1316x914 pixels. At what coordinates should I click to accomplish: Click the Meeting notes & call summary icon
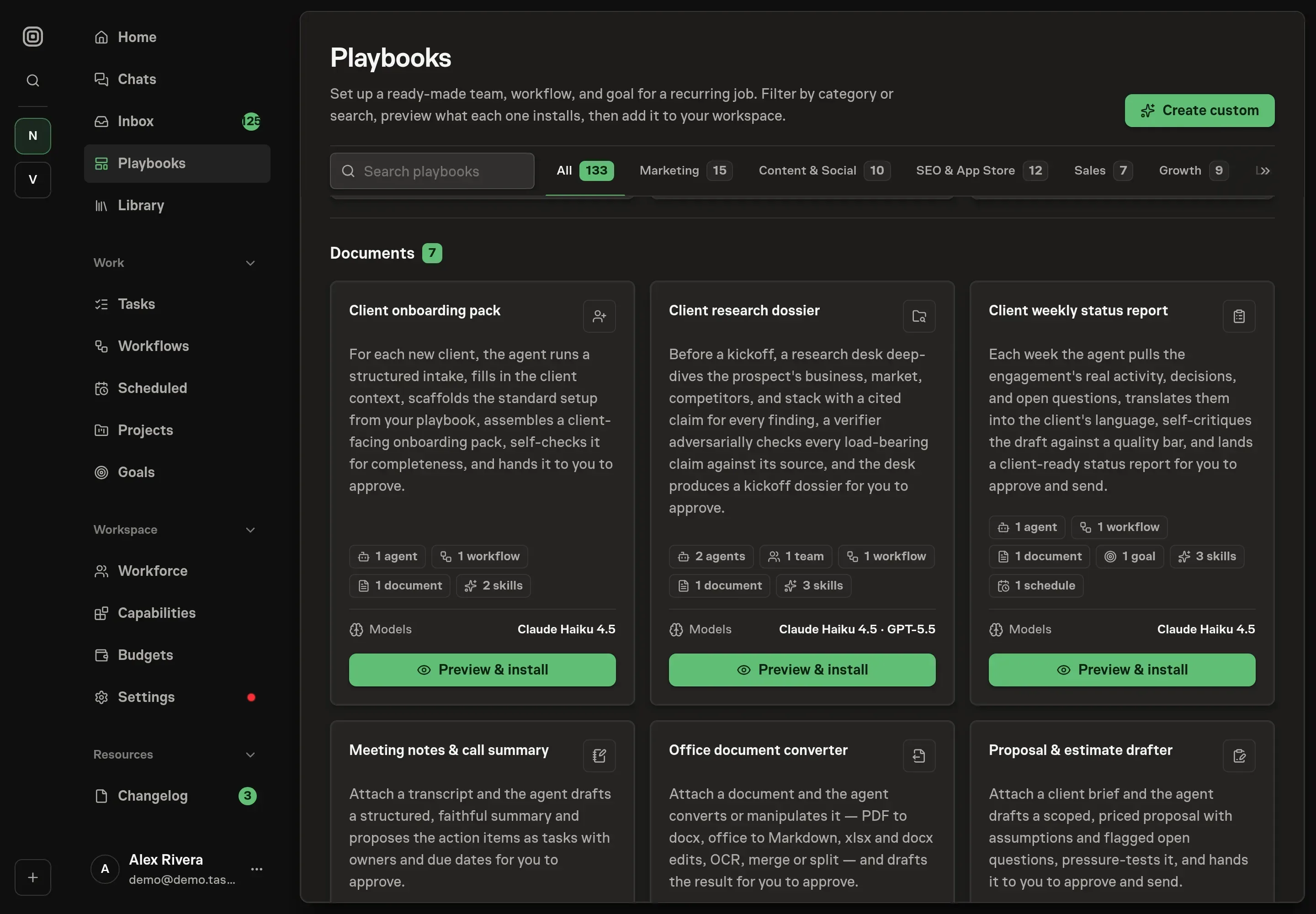coord(599,756)
